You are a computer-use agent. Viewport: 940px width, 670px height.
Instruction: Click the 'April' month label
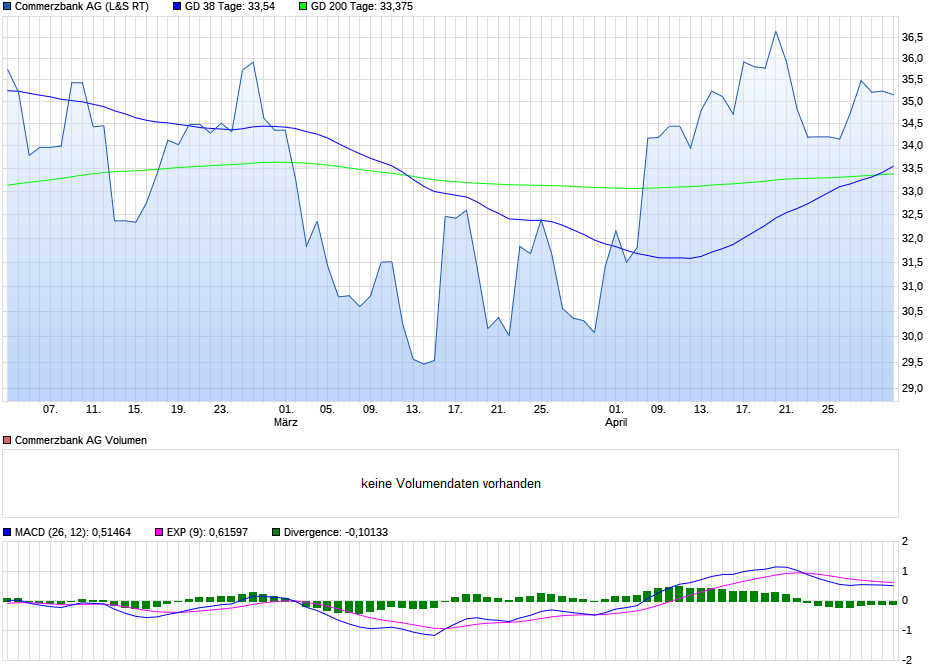point(616,422)
